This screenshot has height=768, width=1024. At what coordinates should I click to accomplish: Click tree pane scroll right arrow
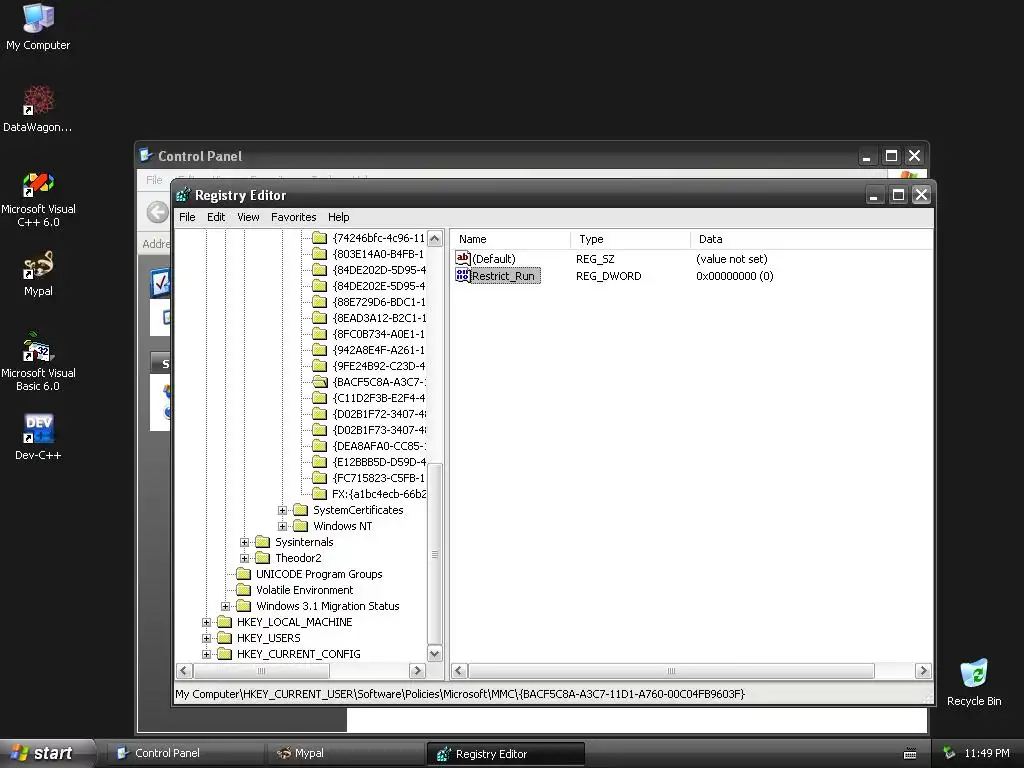click(x=417, y=671)
